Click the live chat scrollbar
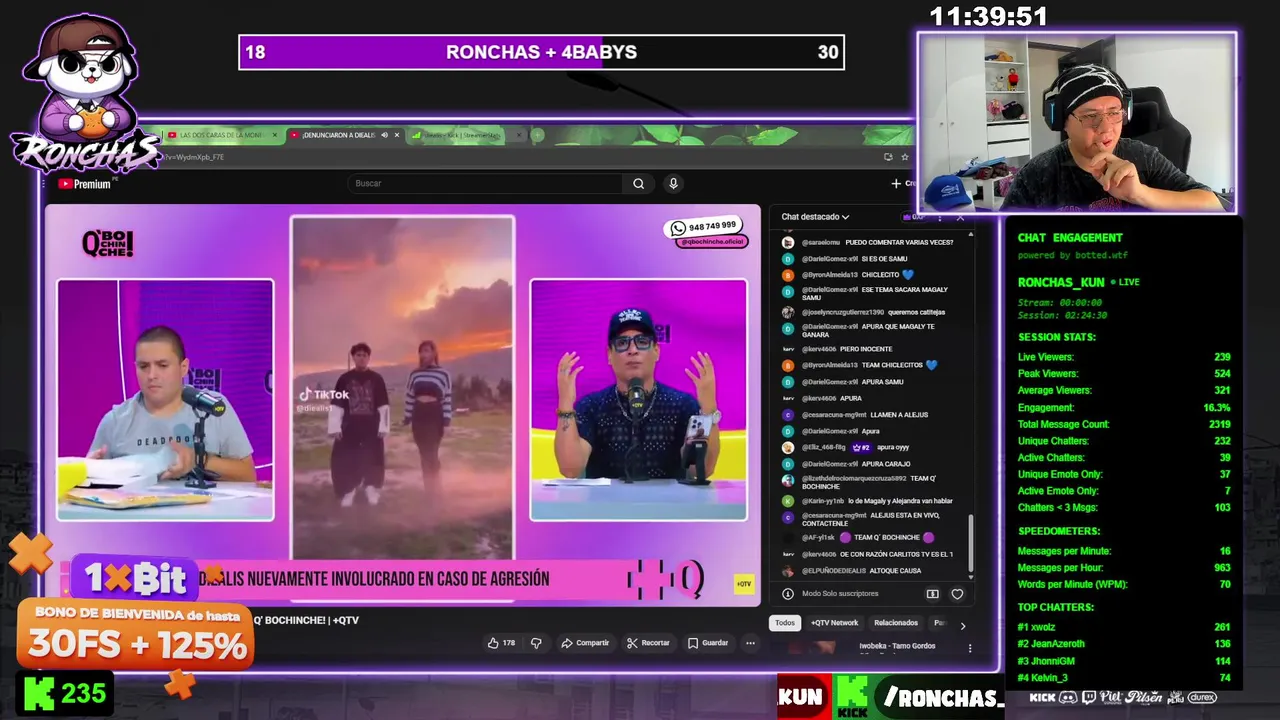The height and width of the screenshot is (720, 1280). (970, 545)
